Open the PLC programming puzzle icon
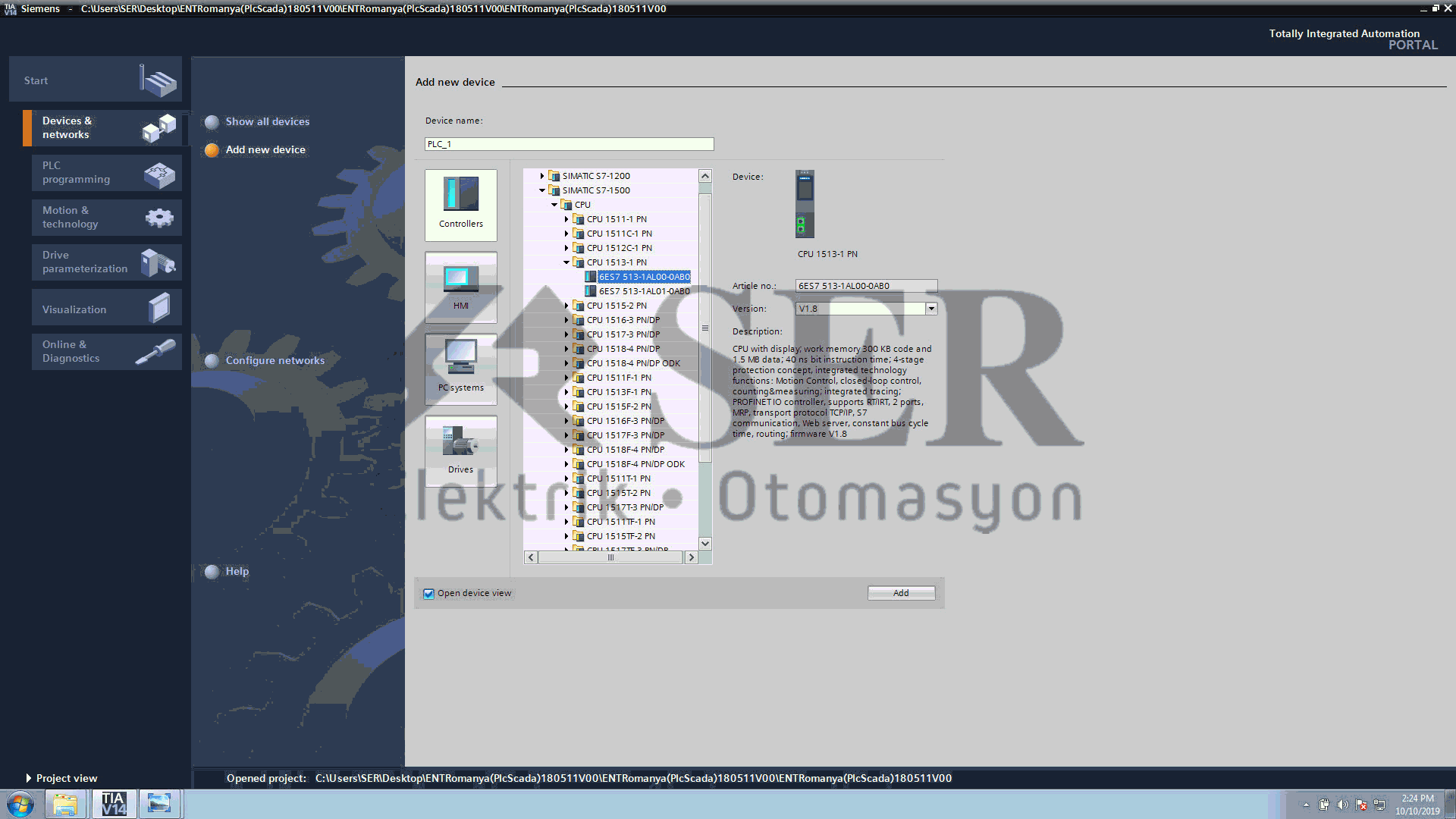 (x=159, y=174)
